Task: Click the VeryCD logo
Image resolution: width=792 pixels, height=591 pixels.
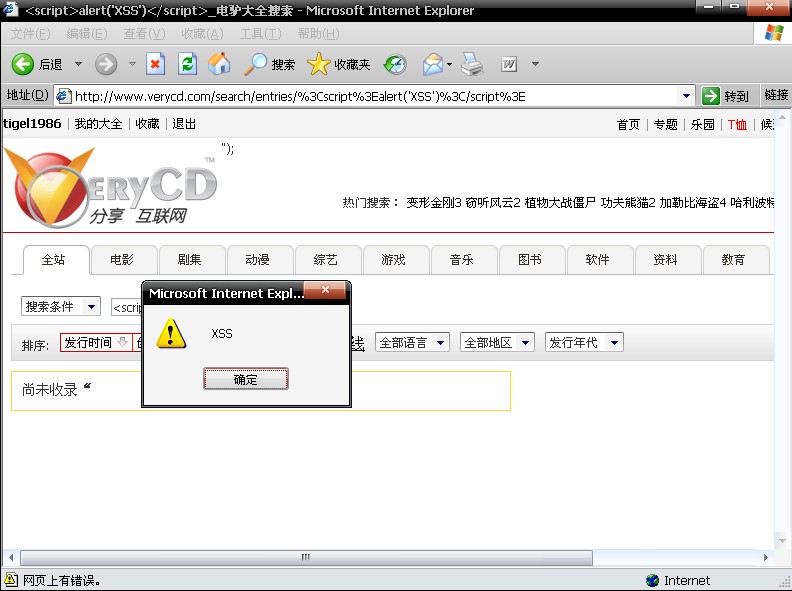Action: click(x=110, y=187)
